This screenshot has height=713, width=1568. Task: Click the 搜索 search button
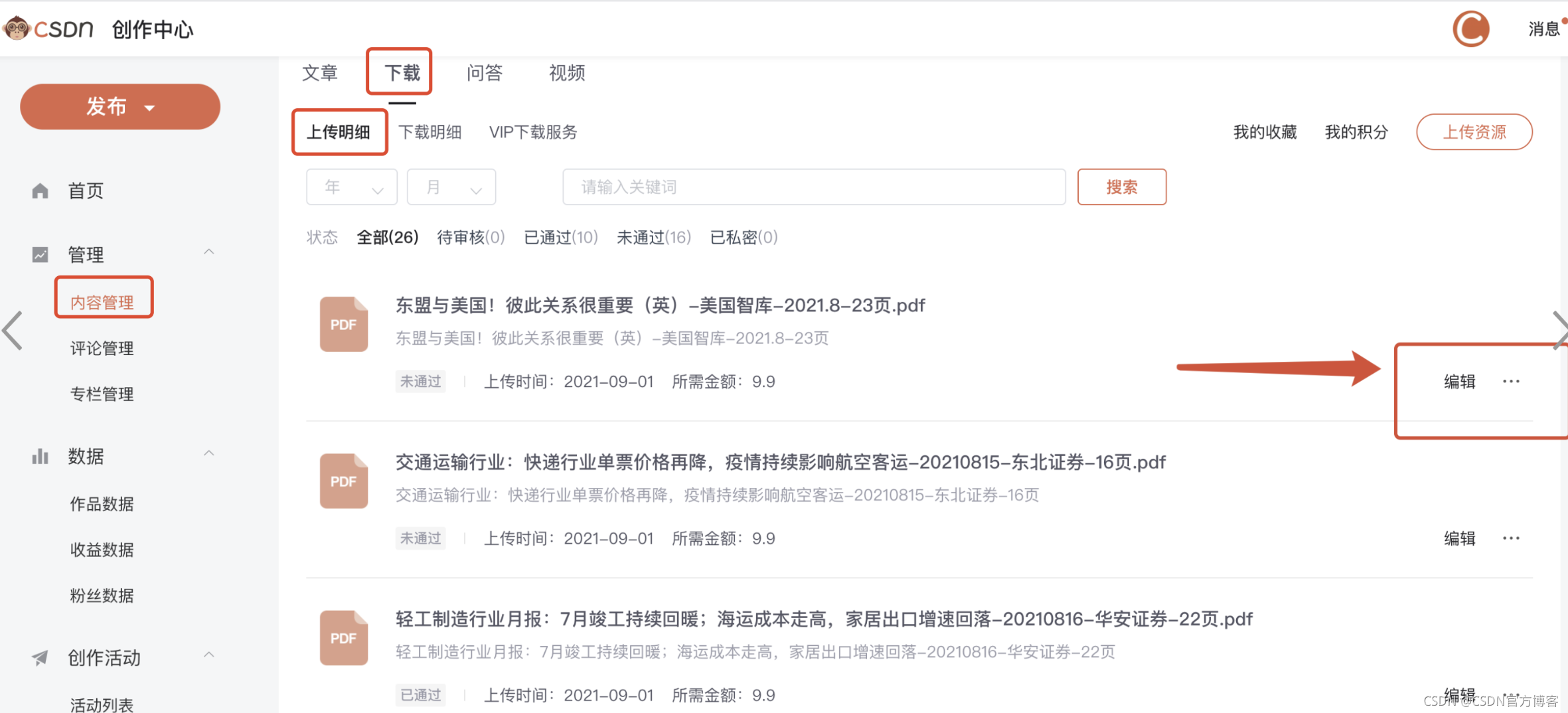click(1122, 187)
